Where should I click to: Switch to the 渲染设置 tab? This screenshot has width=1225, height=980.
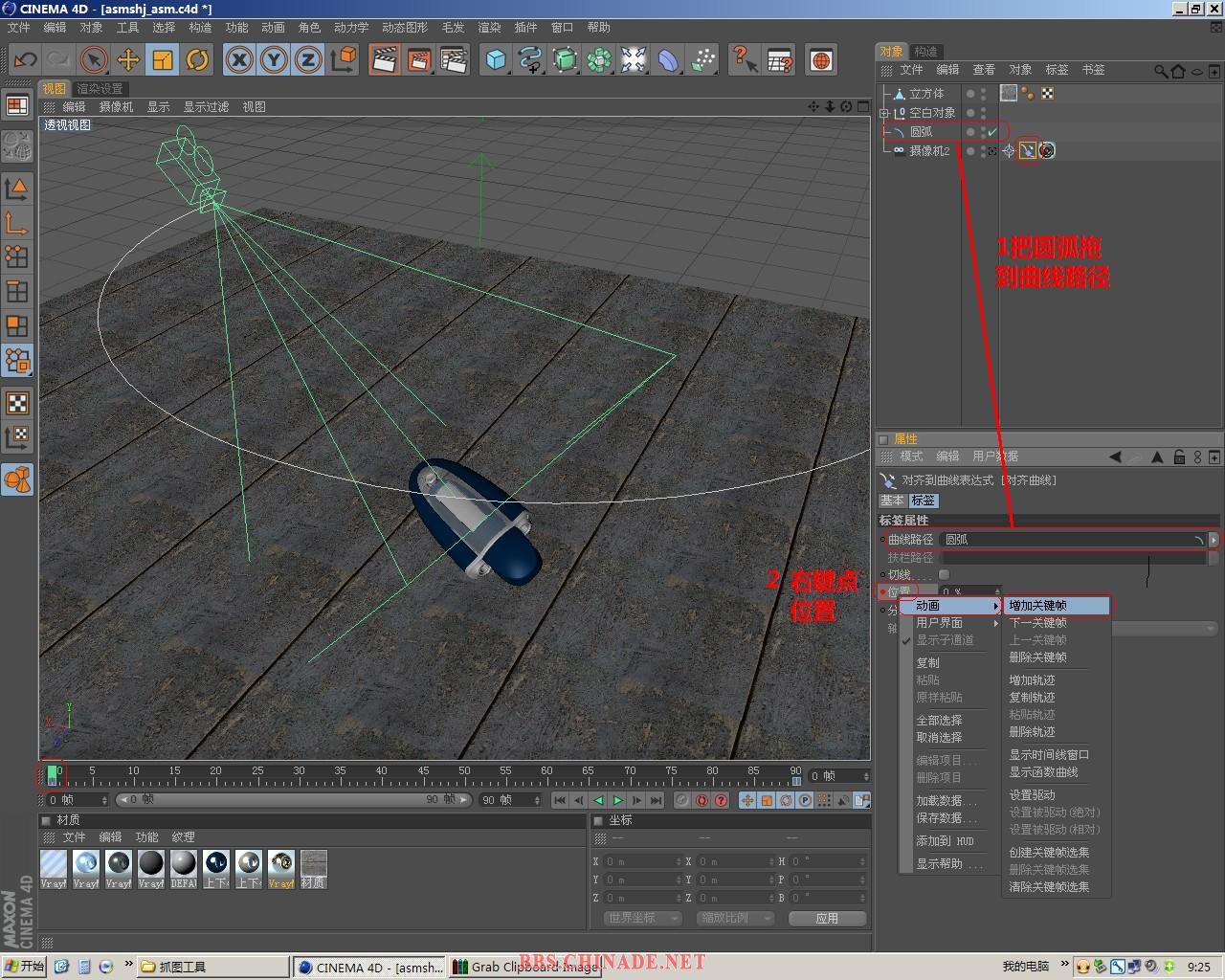click(100, 88)
